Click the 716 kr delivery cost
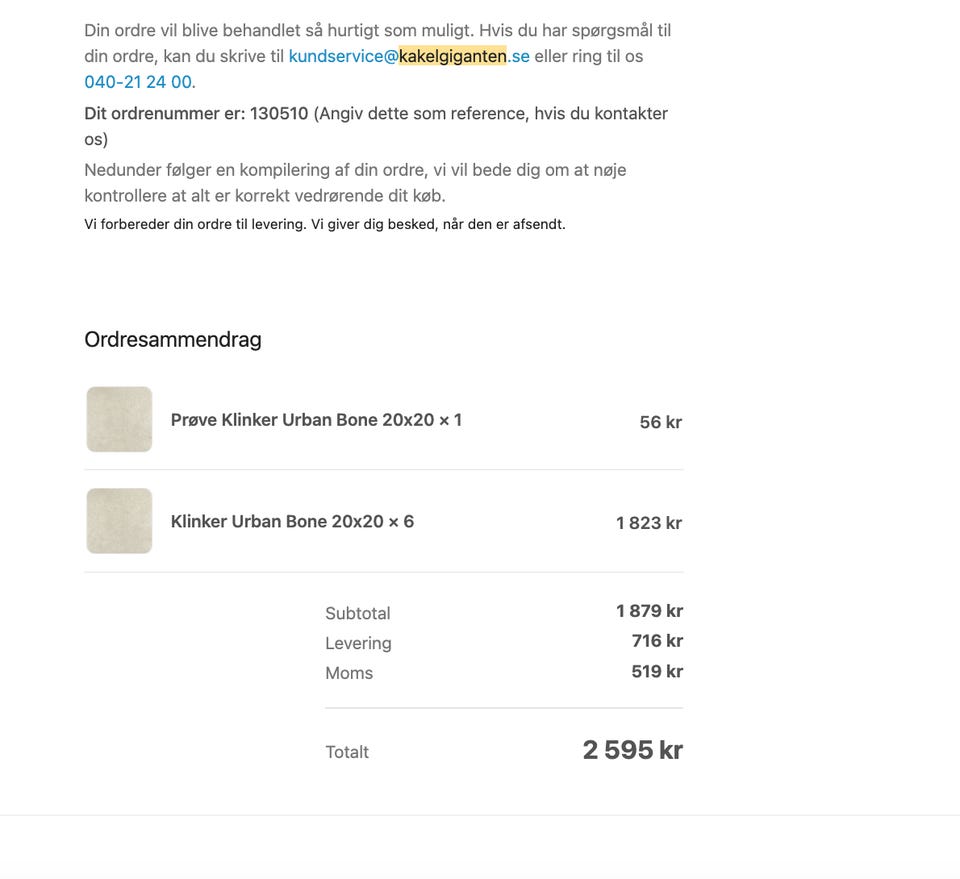The height and width of the screenshot is (879, 960). (x=657, y=641)
